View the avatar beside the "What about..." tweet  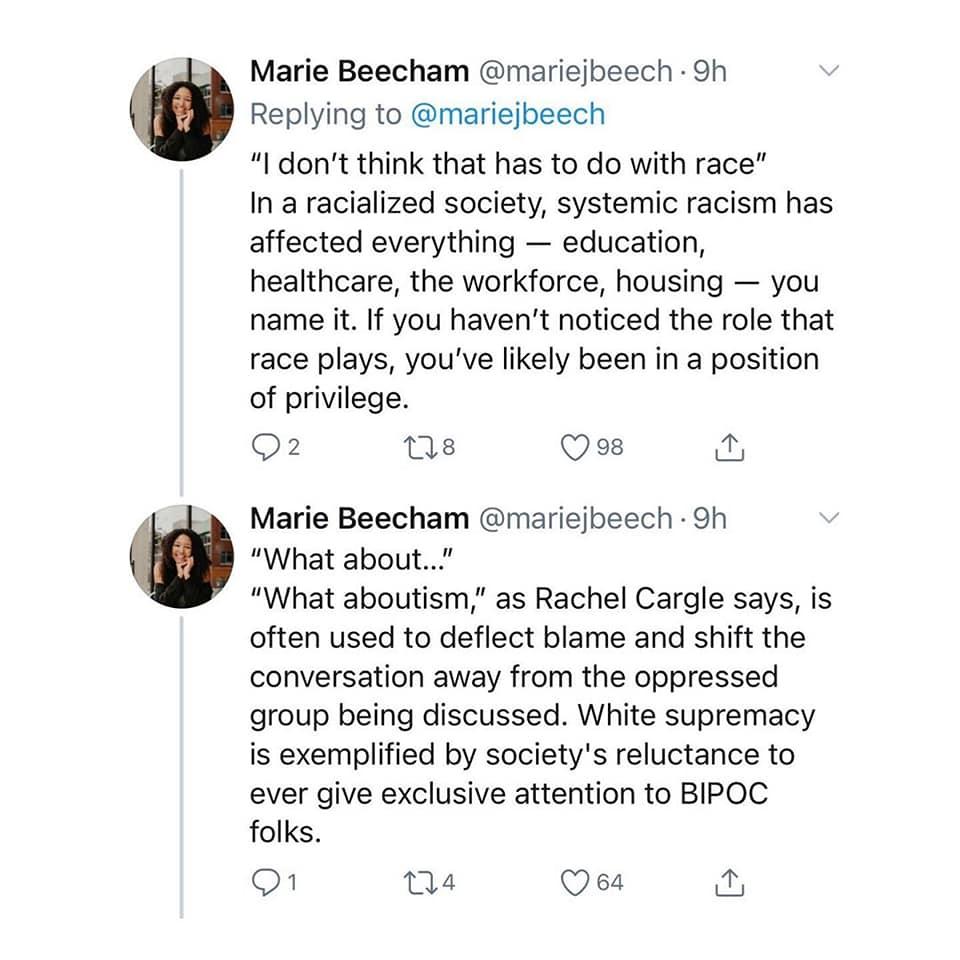click(182, 556)
